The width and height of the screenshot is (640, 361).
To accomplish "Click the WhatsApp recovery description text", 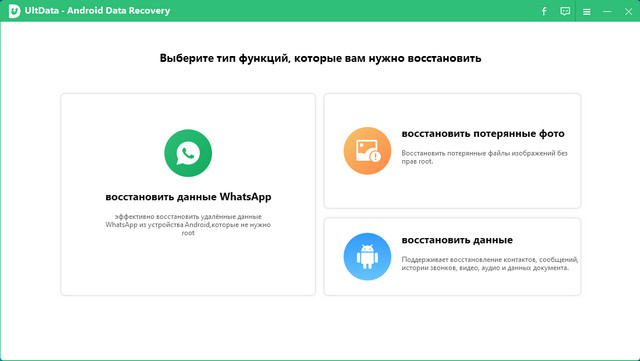I will (188, 225).
